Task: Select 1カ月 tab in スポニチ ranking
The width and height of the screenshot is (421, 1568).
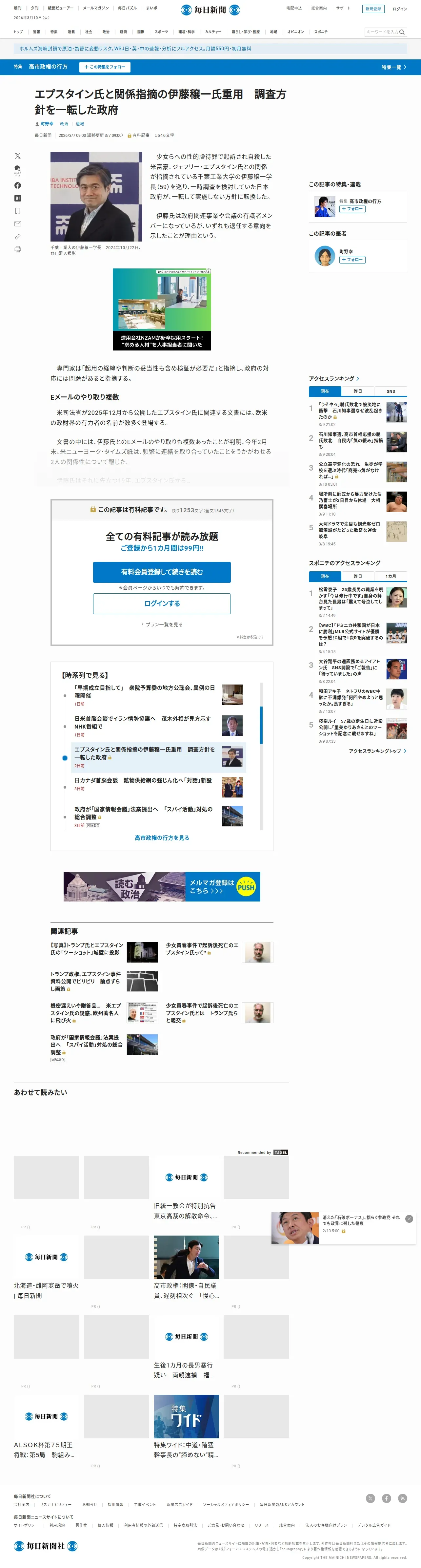Action: 391,577
